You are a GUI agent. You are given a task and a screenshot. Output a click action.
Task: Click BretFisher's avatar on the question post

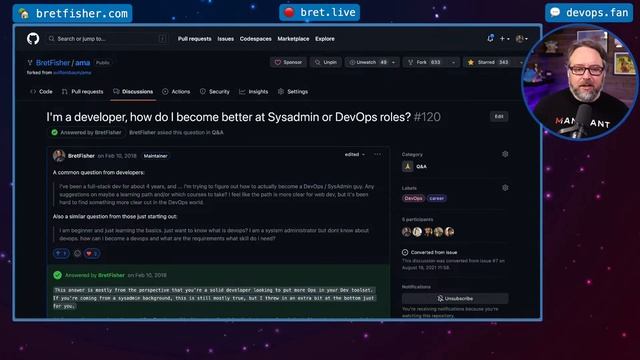59,156
